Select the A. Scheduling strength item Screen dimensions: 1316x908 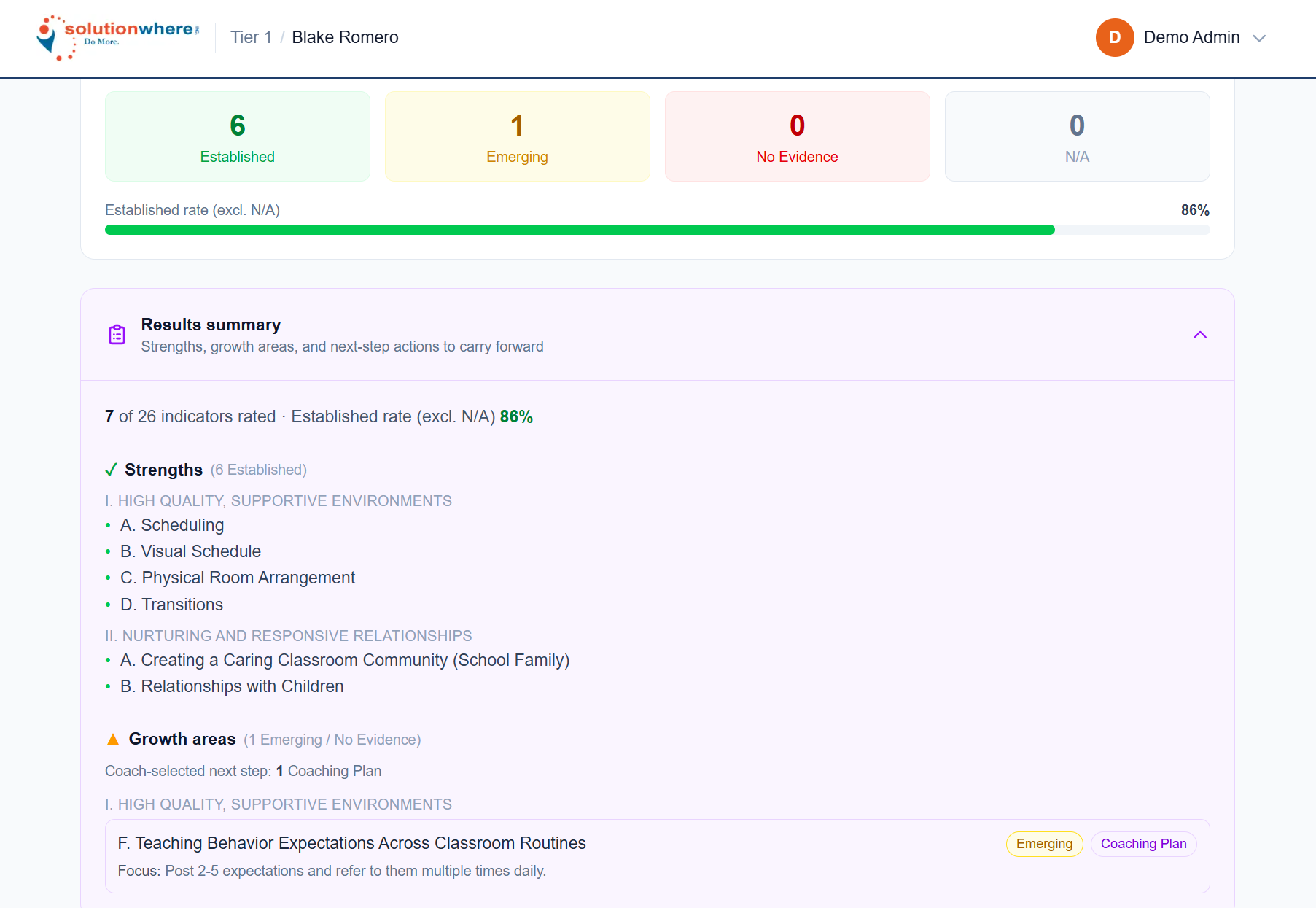point(172,525)
